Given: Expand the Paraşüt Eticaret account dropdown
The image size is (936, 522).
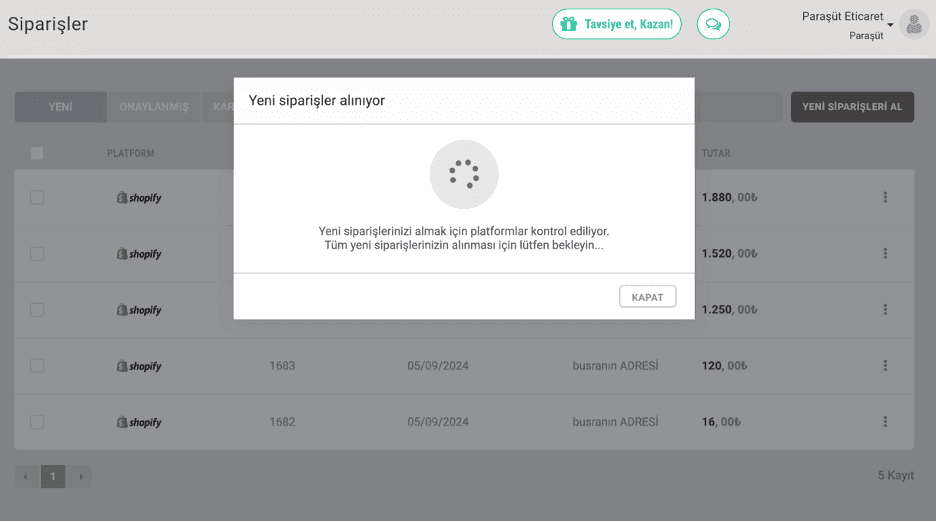Looking at the screenshot, I should coord(890,24).
